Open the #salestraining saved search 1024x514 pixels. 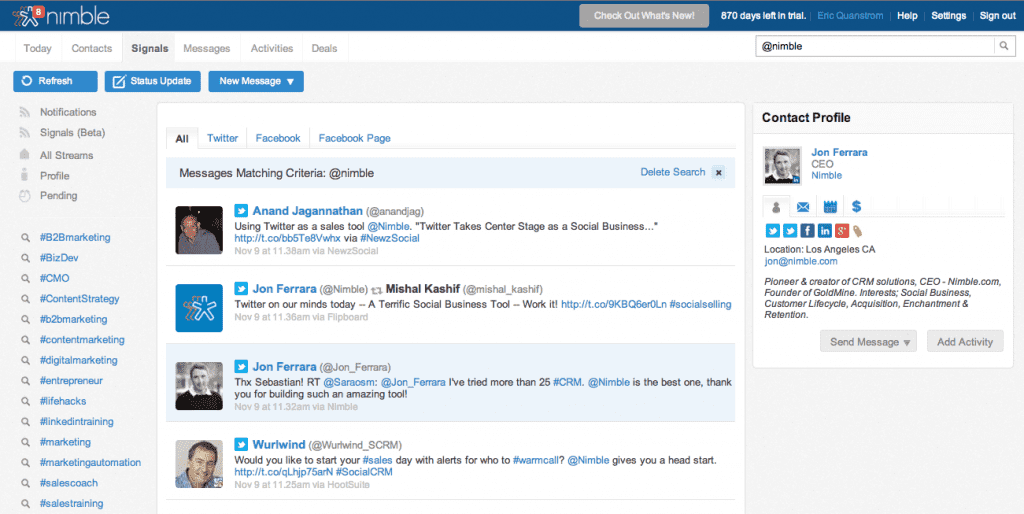point(71,504)
